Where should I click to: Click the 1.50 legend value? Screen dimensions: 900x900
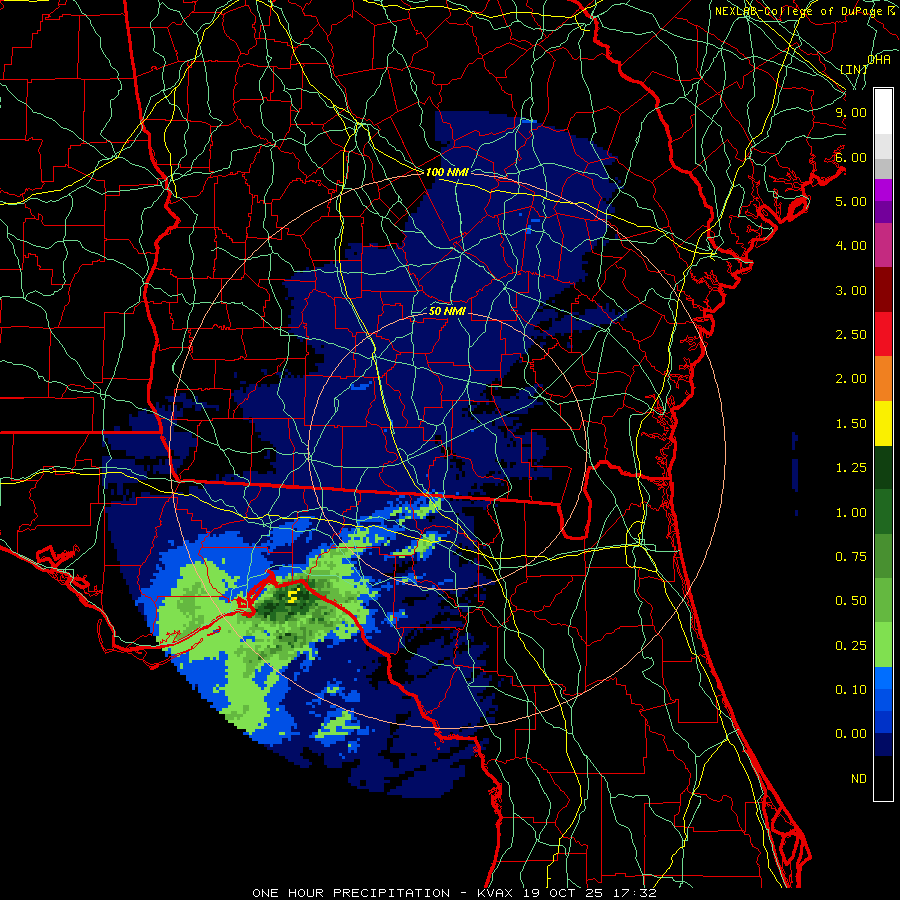coord(851,424)
